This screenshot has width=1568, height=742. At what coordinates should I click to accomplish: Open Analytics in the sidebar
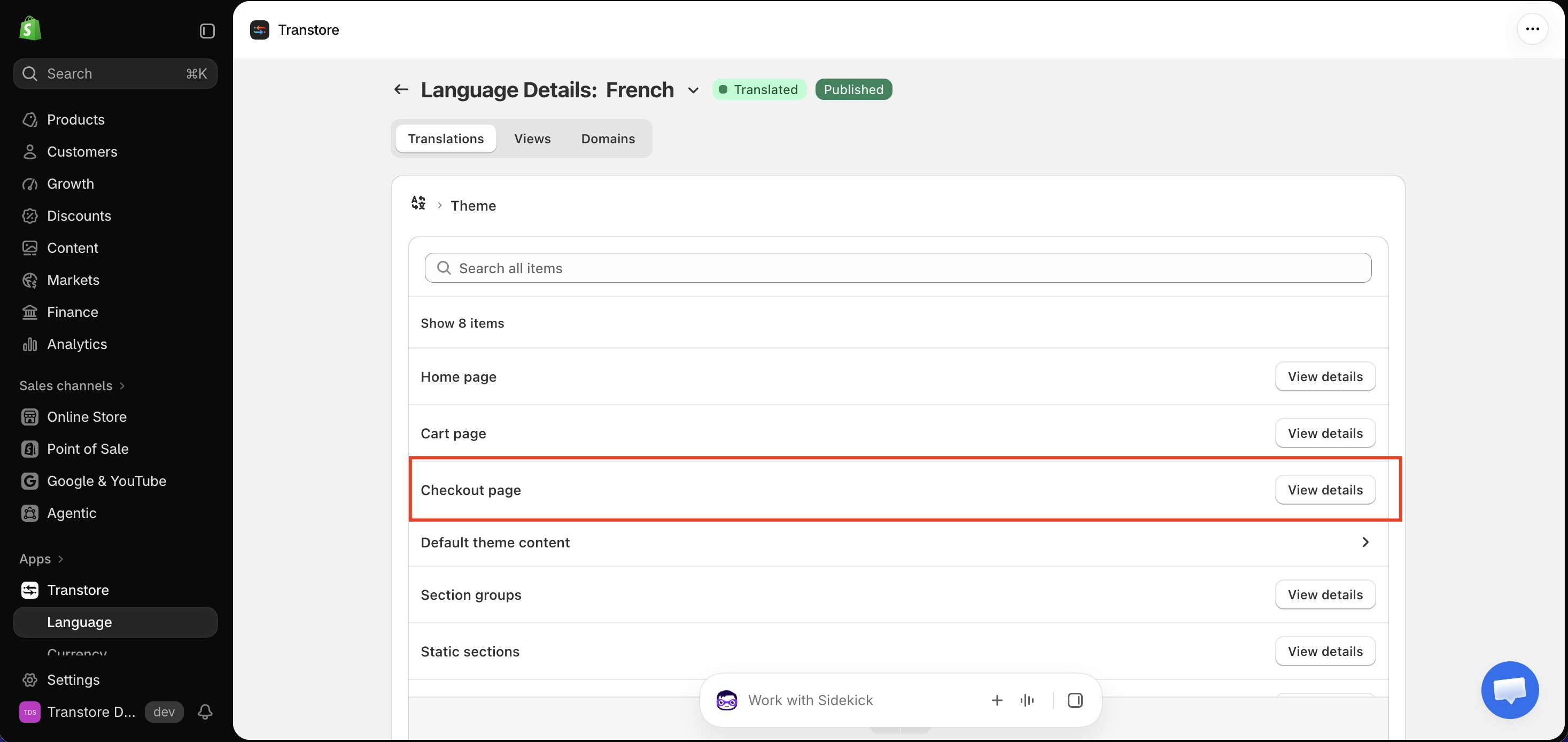pyautogui.click(x=77, y=344)
